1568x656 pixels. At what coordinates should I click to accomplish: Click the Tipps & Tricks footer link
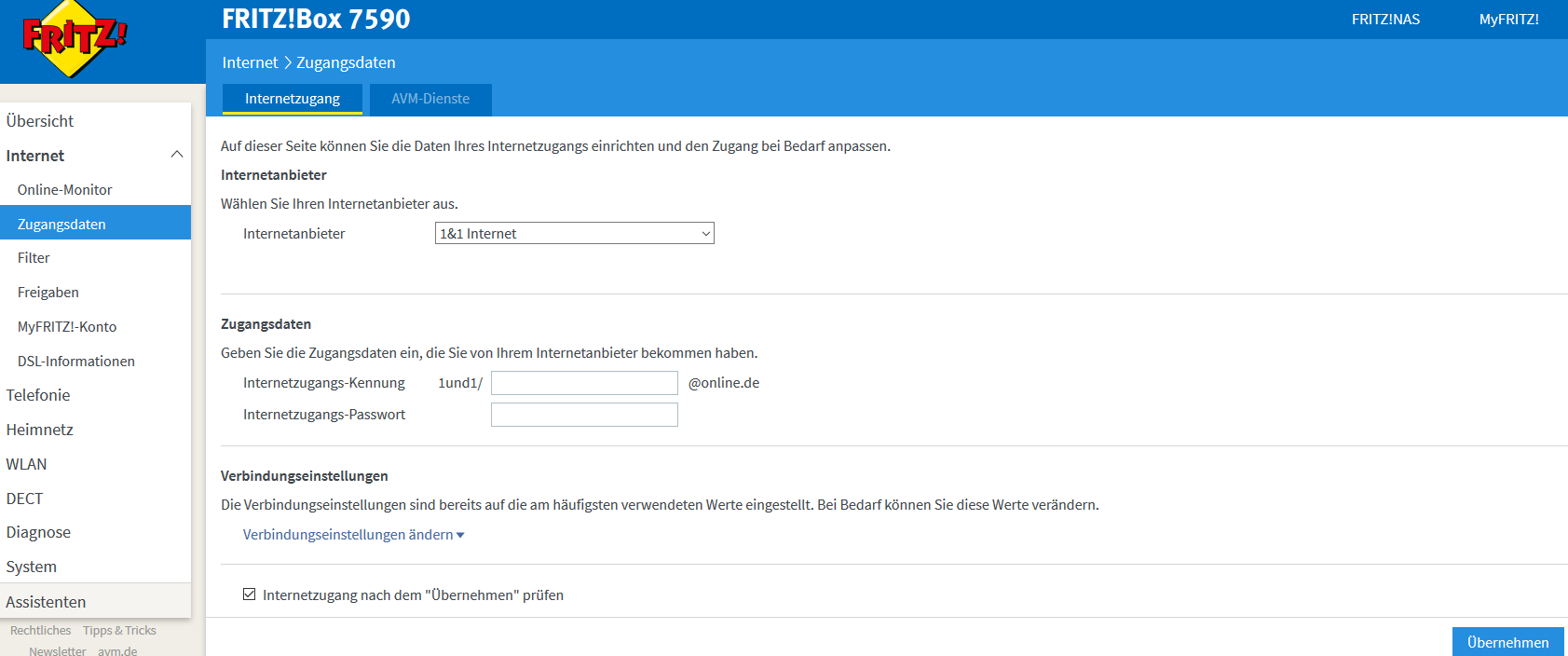119,631
